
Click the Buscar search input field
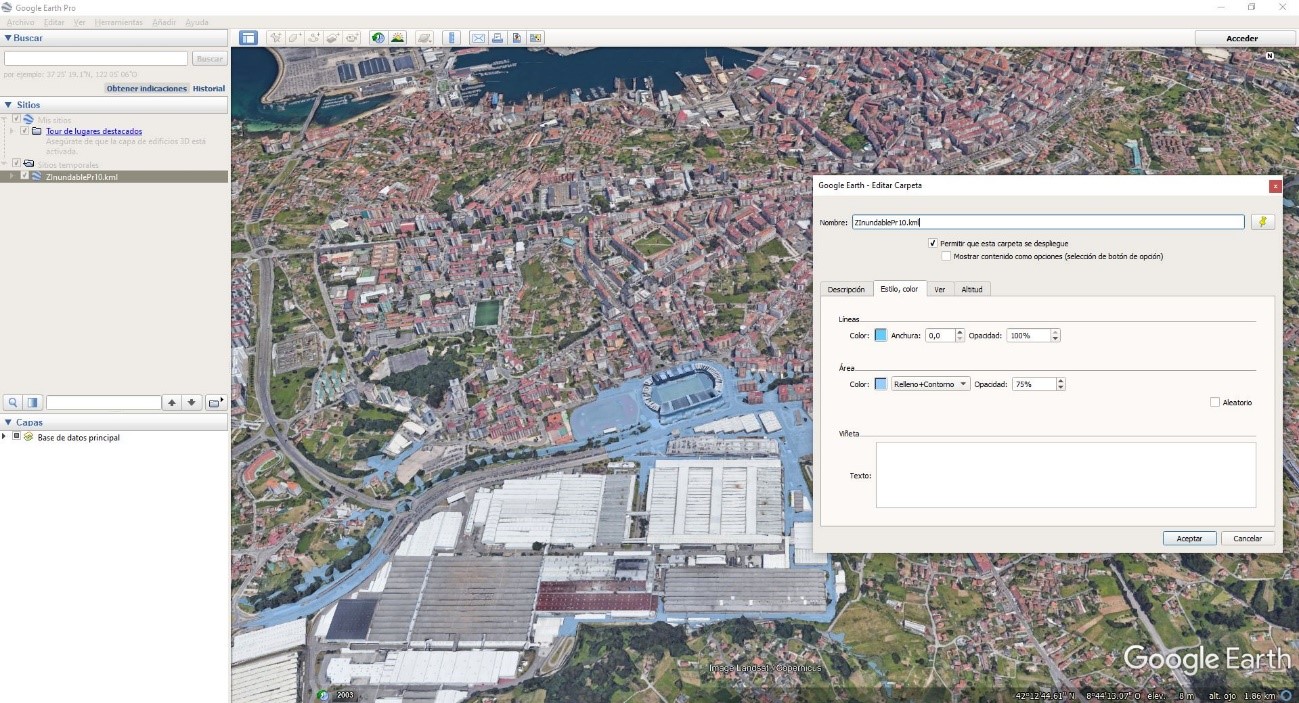96,59
